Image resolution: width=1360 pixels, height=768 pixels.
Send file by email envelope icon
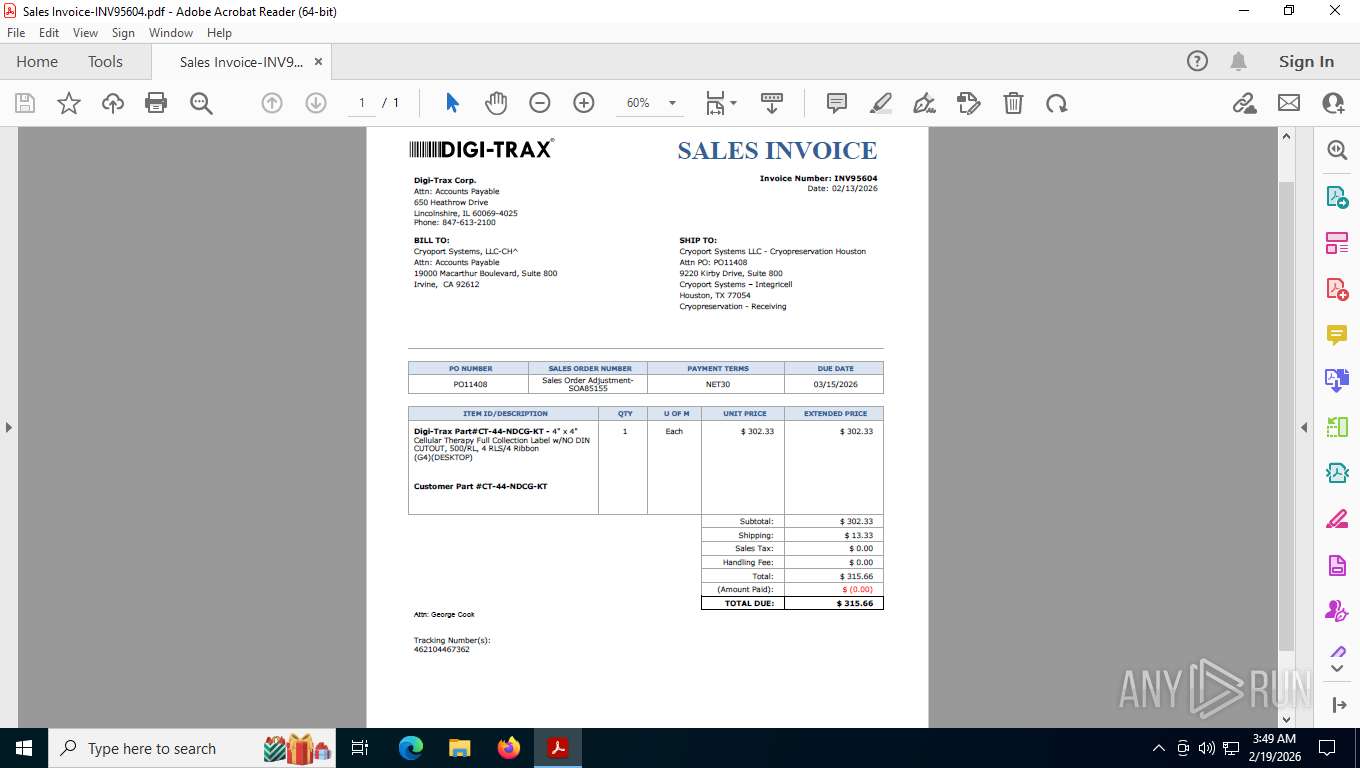pos(1289,103)
